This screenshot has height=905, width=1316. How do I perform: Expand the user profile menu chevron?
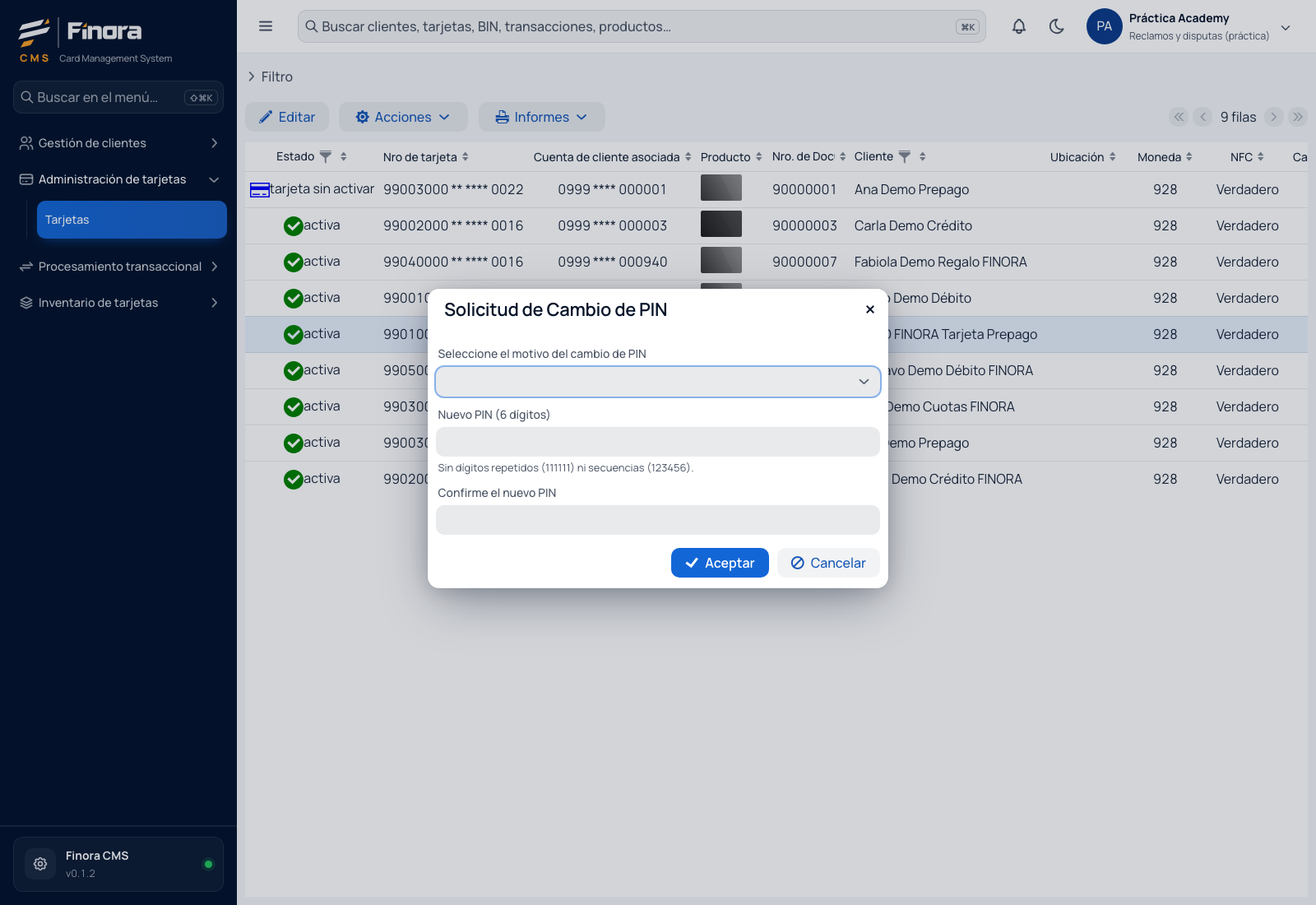coord(1286,27)
